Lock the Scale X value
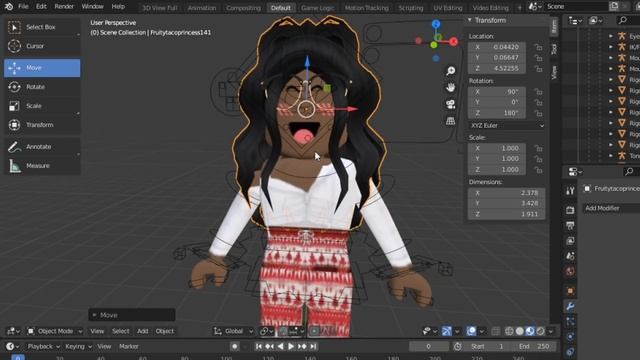The height and width of the screenshot is (360, 640). (538, 148)
